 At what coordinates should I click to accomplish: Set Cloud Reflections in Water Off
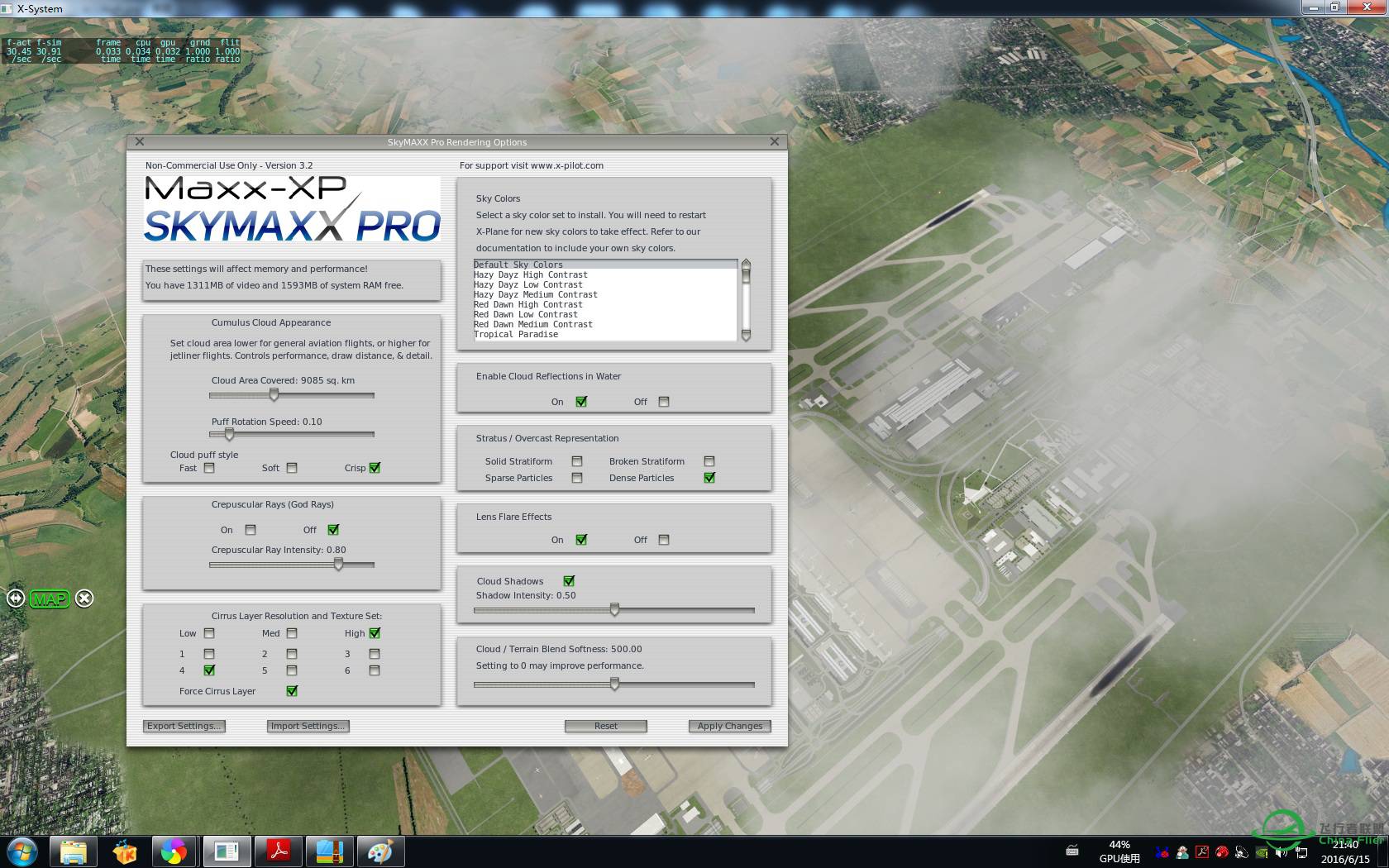(x=664, y=402)
